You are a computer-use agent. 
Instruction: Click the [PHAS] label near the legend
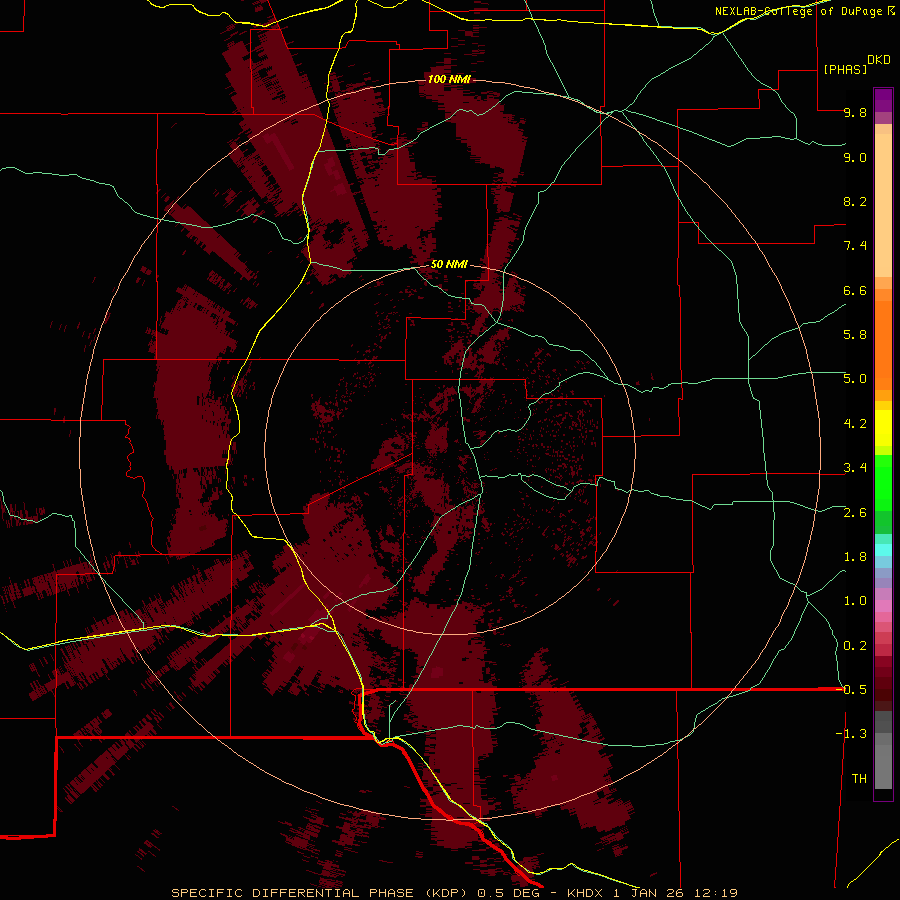[845, 69]
